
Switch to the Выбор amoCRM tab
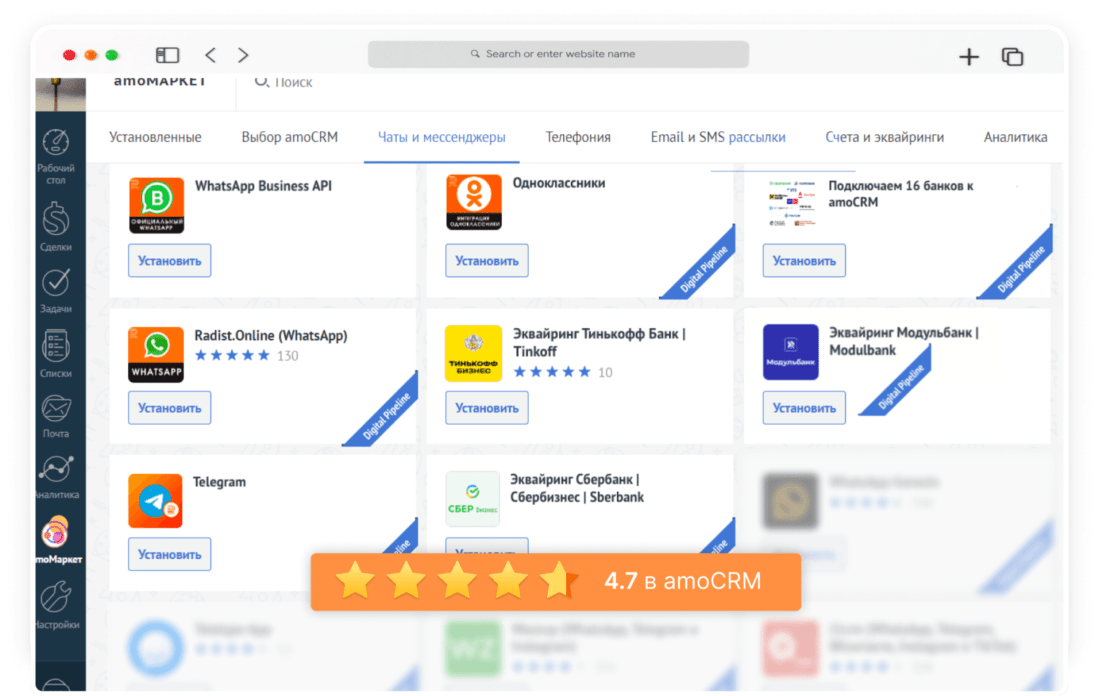tap(289, 137)
